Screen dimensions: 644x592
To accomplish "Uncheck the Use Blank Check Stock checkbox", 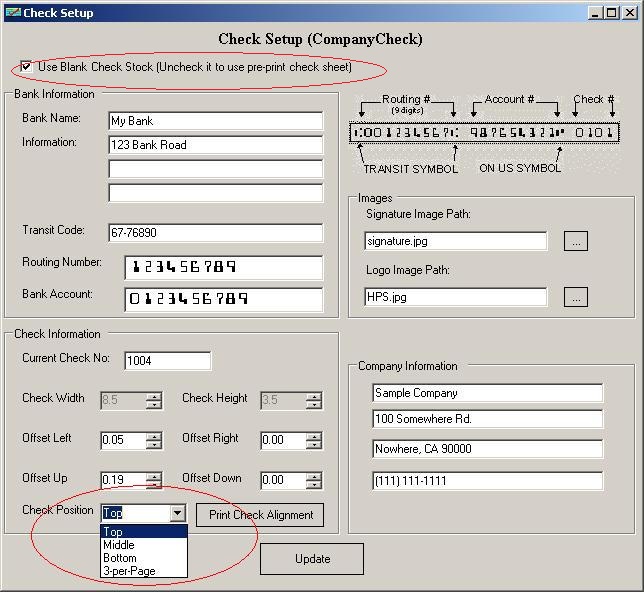I will [26, 67].
